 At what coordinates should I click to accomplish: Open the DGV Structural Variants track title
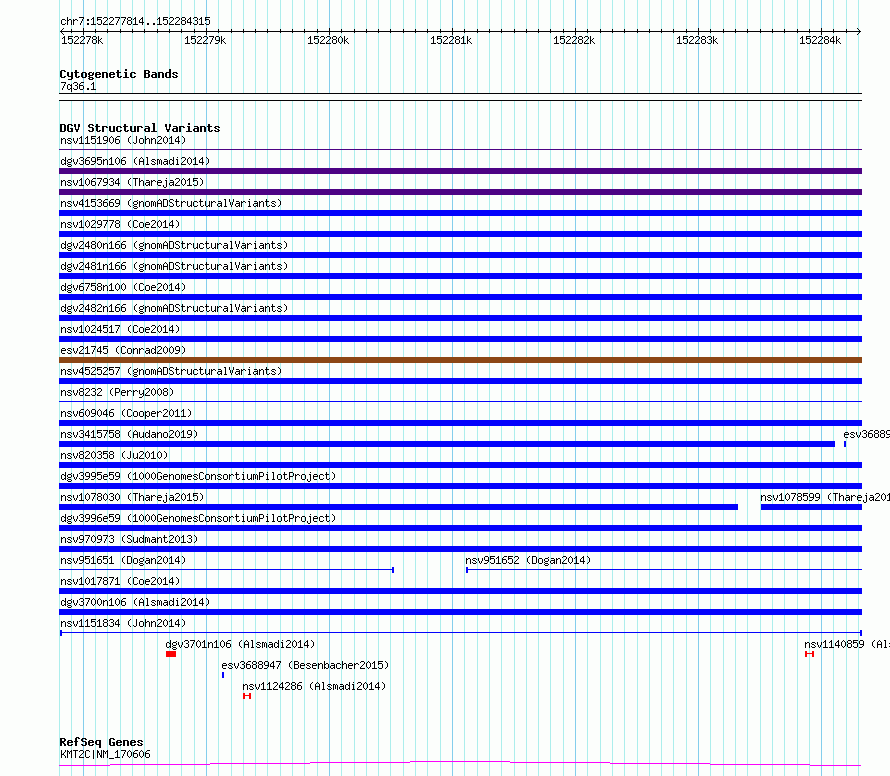(x=140, y=128)
